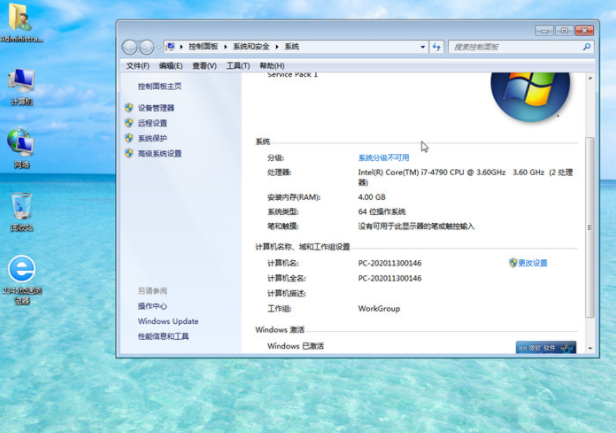Click the Forward navigation arrow button

147,47
